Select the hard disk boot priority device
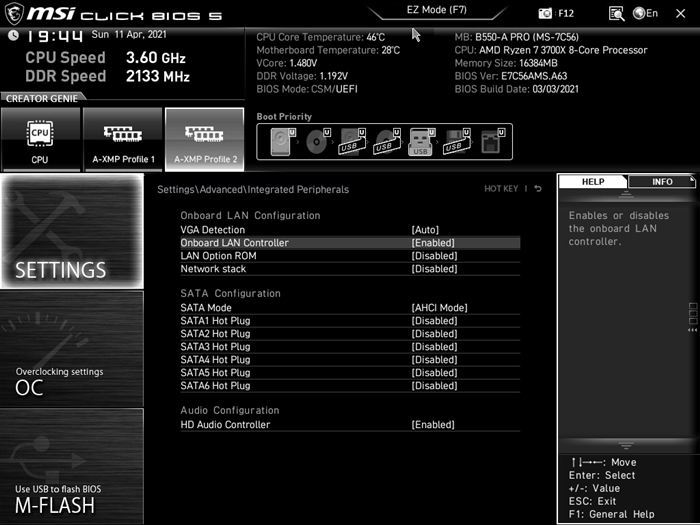The width and height of the screenshot is (700, 525). pos(283,142)
